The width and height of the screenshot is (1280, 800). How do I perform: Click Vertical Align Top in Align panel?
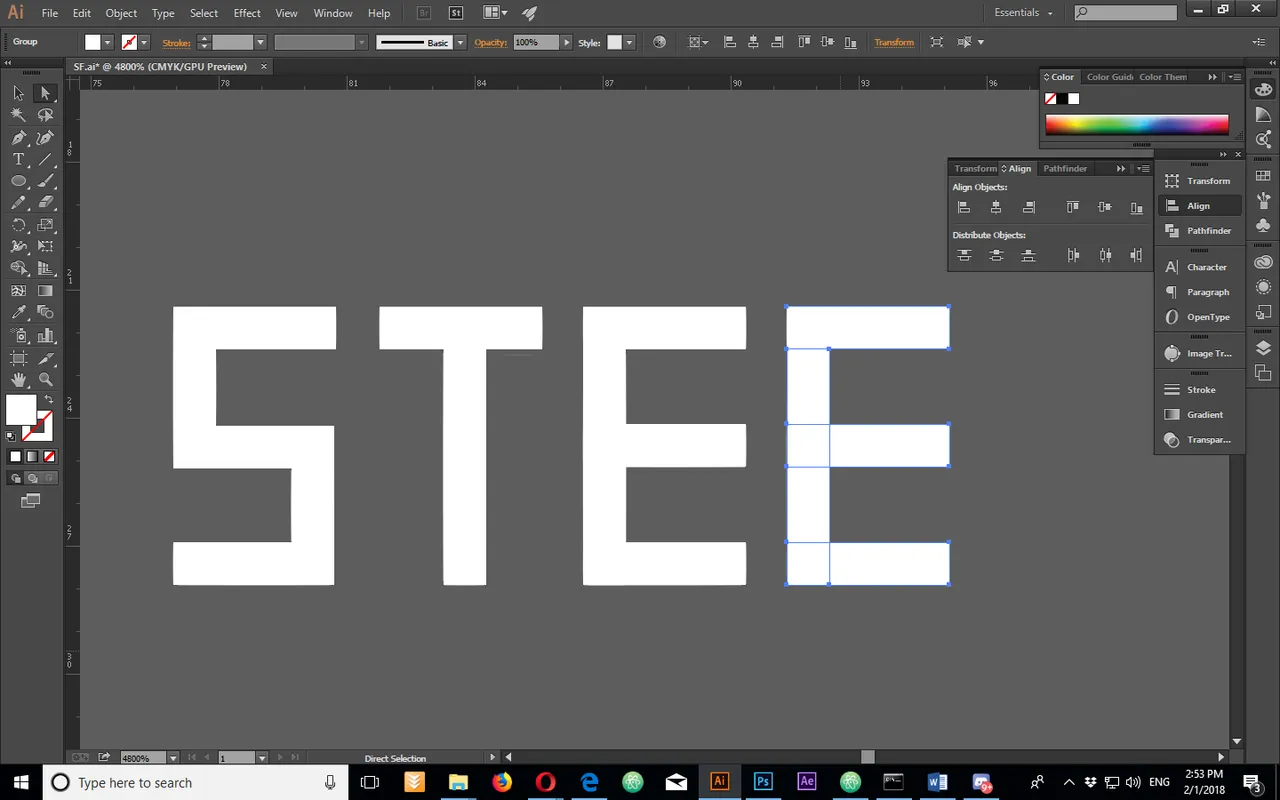tap(1073, 207)
